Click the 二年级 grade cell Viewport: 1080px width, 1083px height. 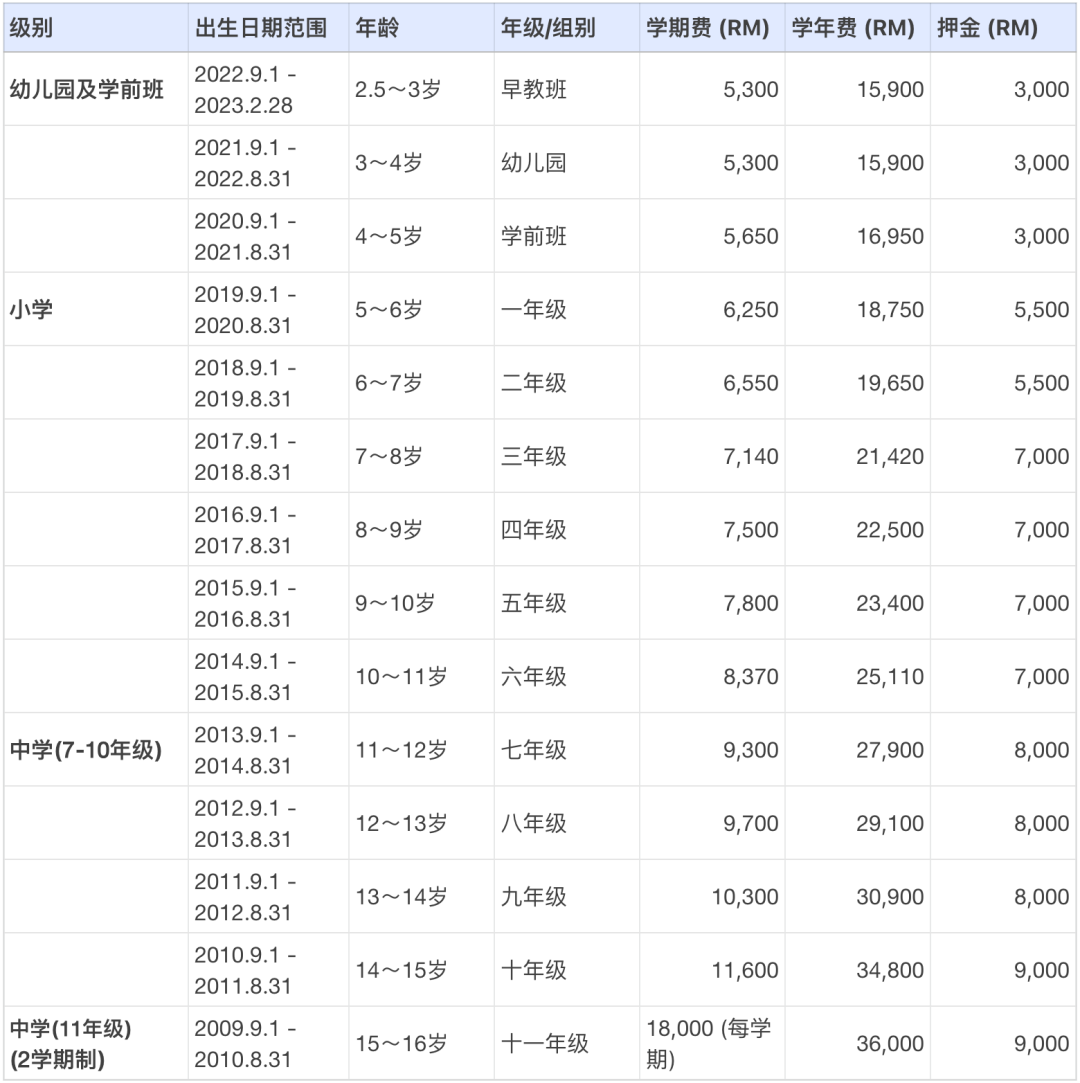click(x=566, y=383)
